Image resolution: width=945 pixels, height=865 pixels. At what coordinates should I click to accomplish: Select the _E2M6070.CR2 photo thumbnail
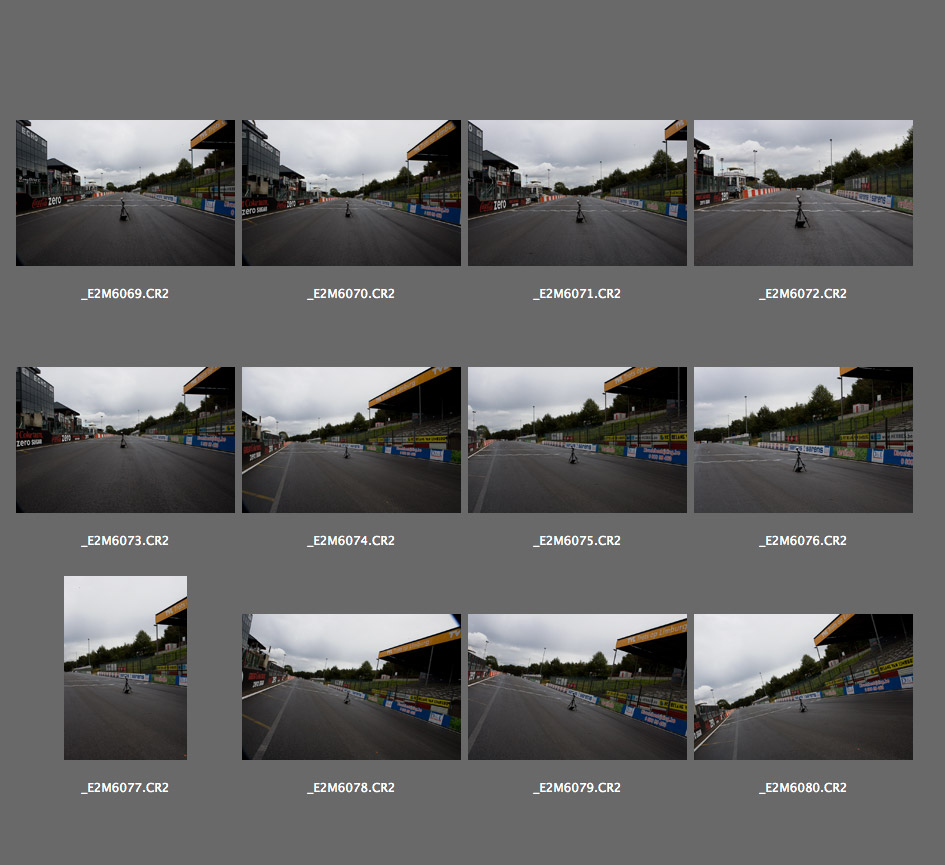351,193
